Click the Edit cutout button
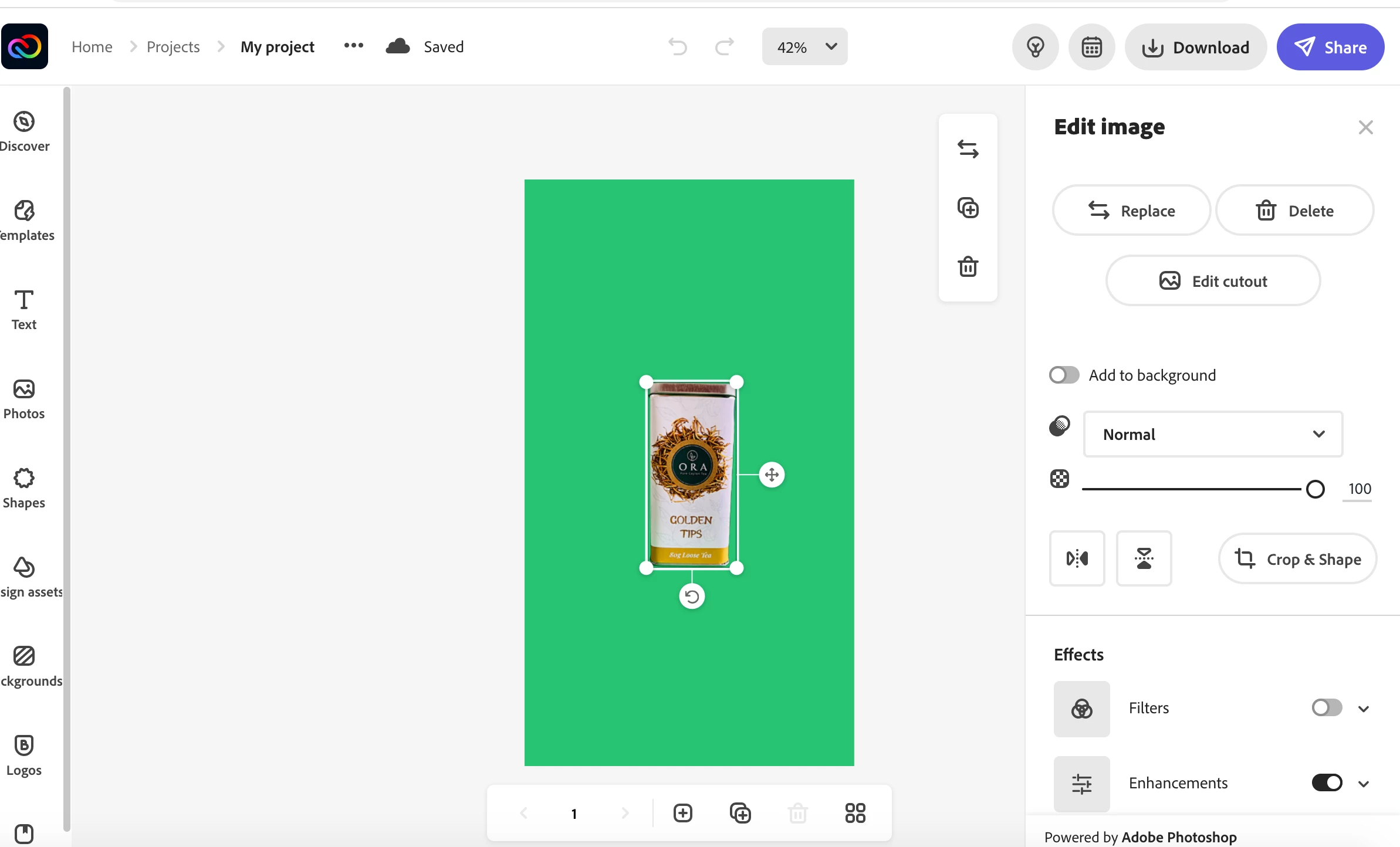This screenshot has height=847, width=1400. 1213,281
